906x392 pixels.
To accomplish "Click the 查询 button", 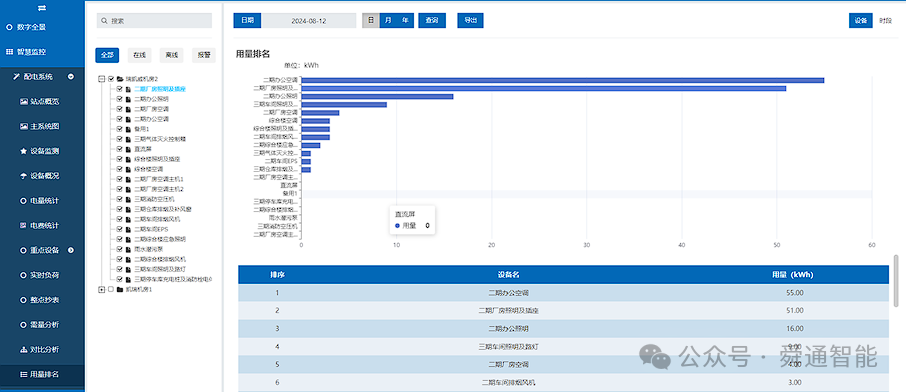I will (x=432, y=20).
